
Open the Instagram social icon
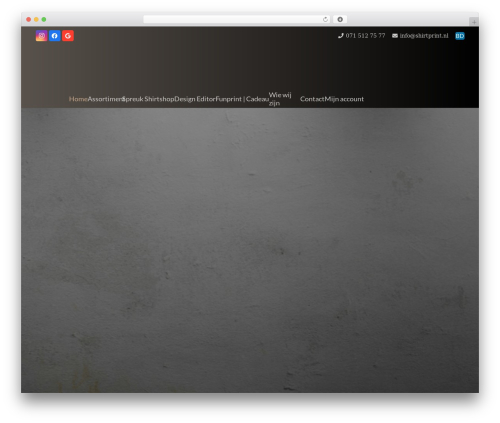coord(41,36)
